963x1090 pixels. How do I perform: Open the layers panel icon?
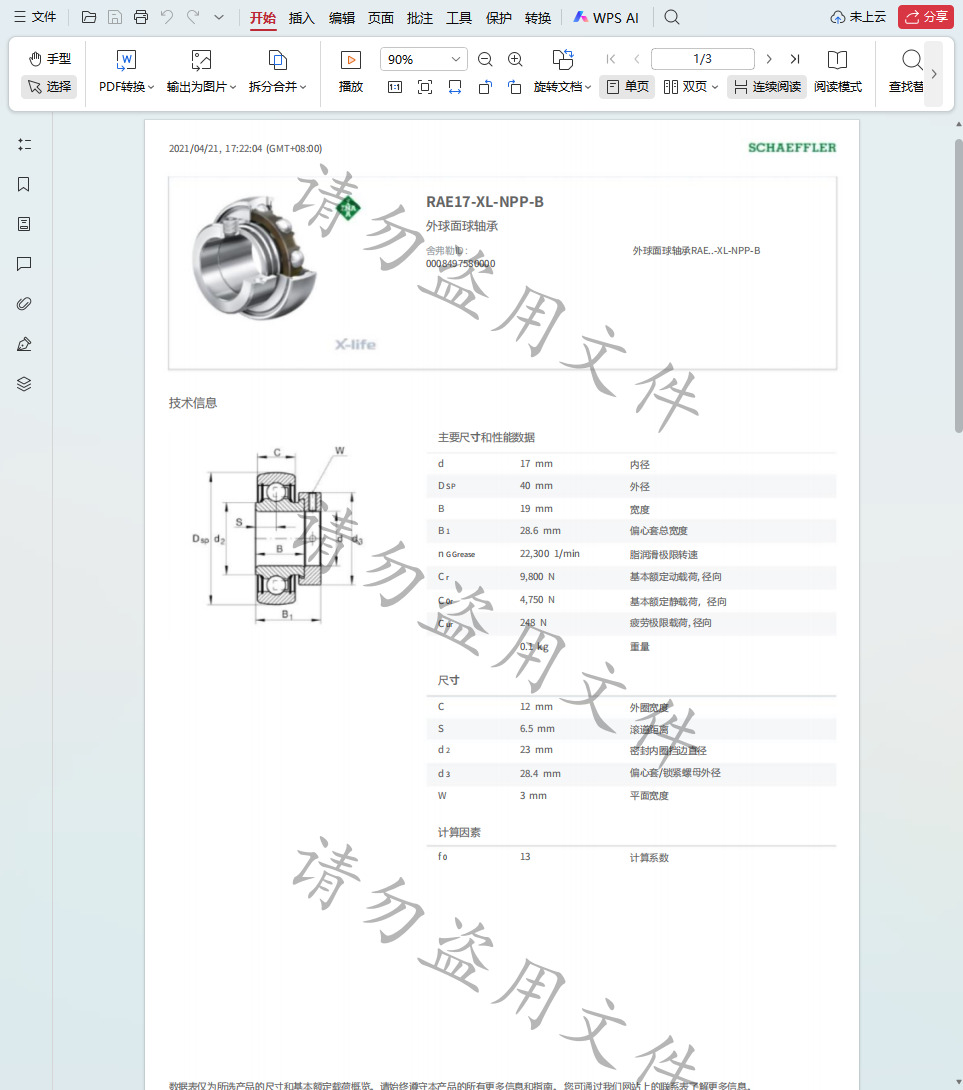pos(24,384)
